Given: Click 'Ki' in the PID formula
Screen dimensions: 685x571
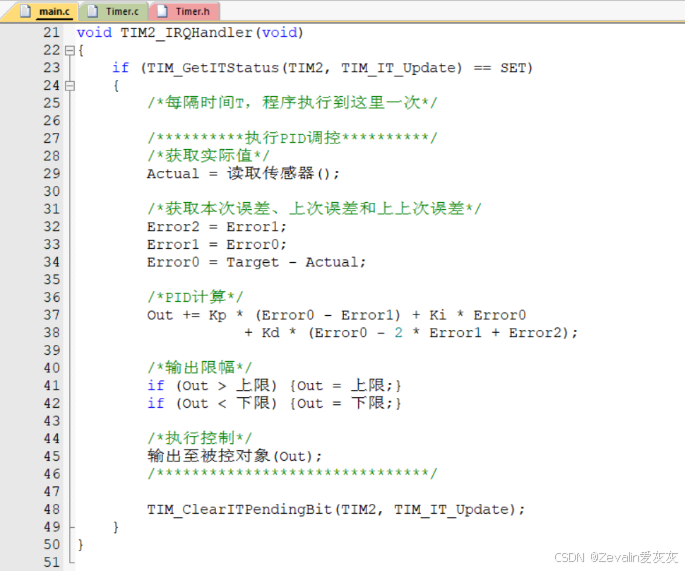Looking at the screenshot, I should pyautogui.click(x=438, y=315).
